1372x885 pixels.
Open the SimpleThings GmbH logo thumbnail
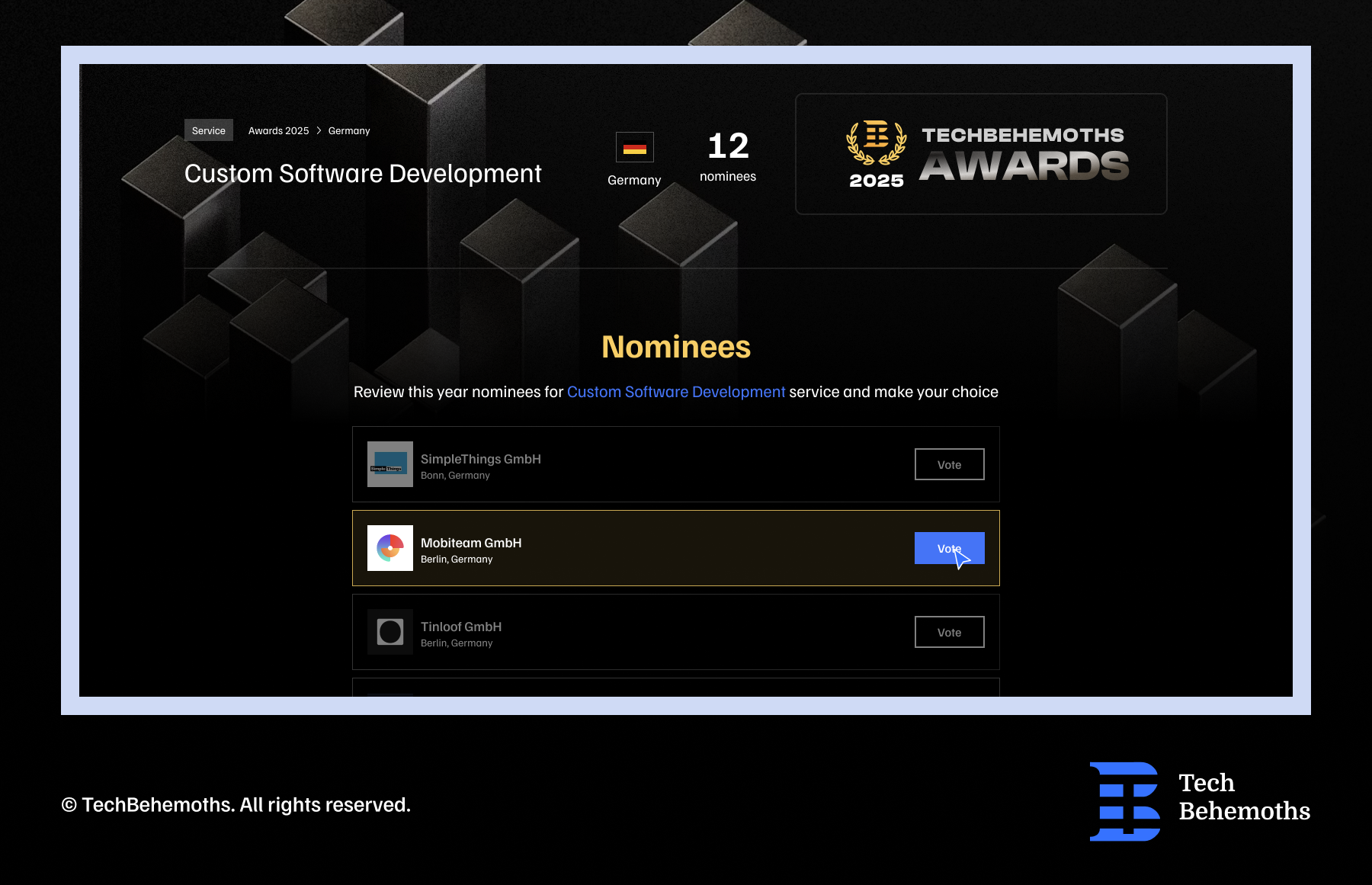(x=389, y=464)
